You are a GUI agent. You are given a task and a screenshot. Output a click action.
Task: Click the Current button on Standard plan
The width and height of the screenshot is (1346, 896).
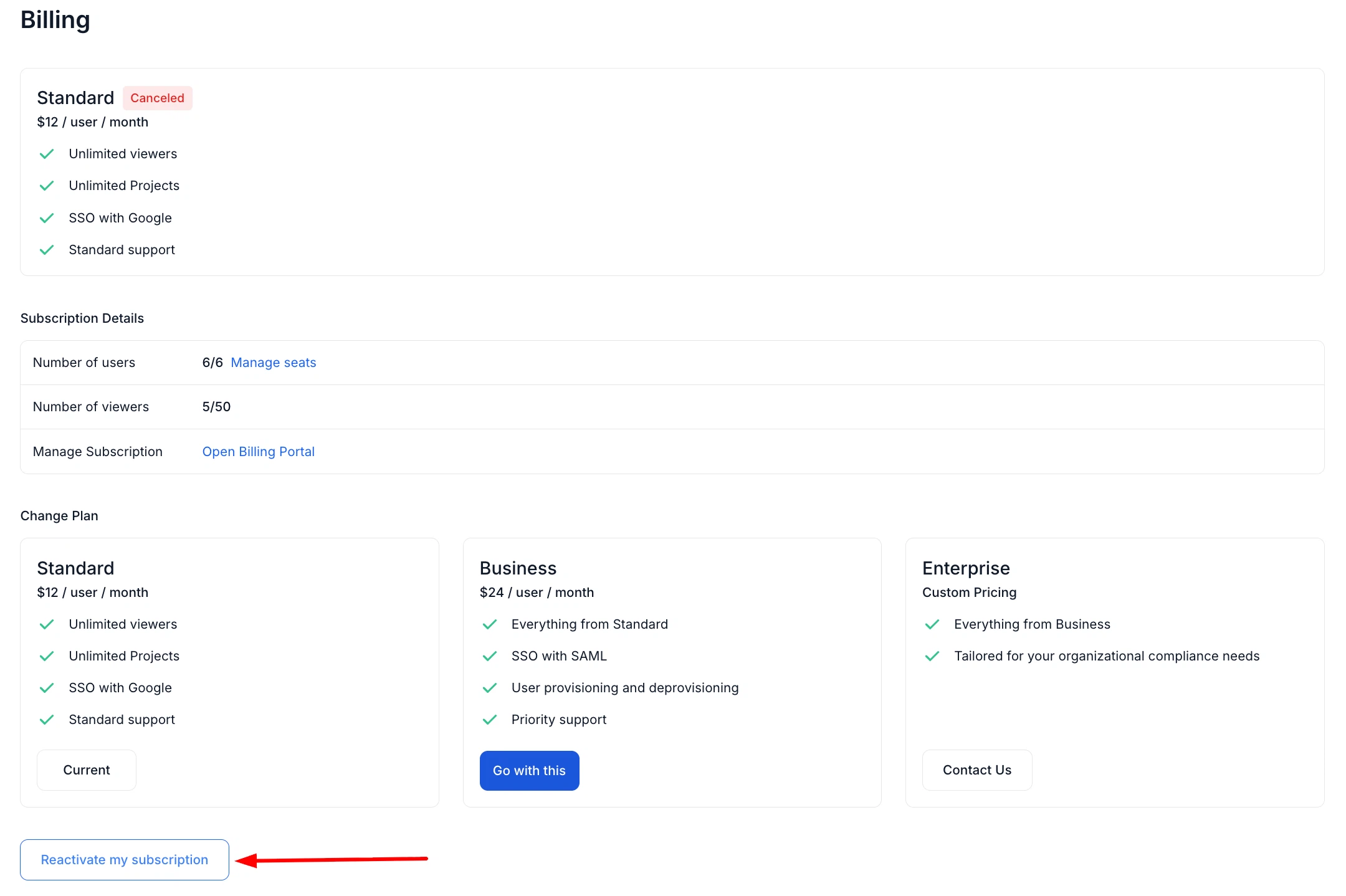coord(87,770)
